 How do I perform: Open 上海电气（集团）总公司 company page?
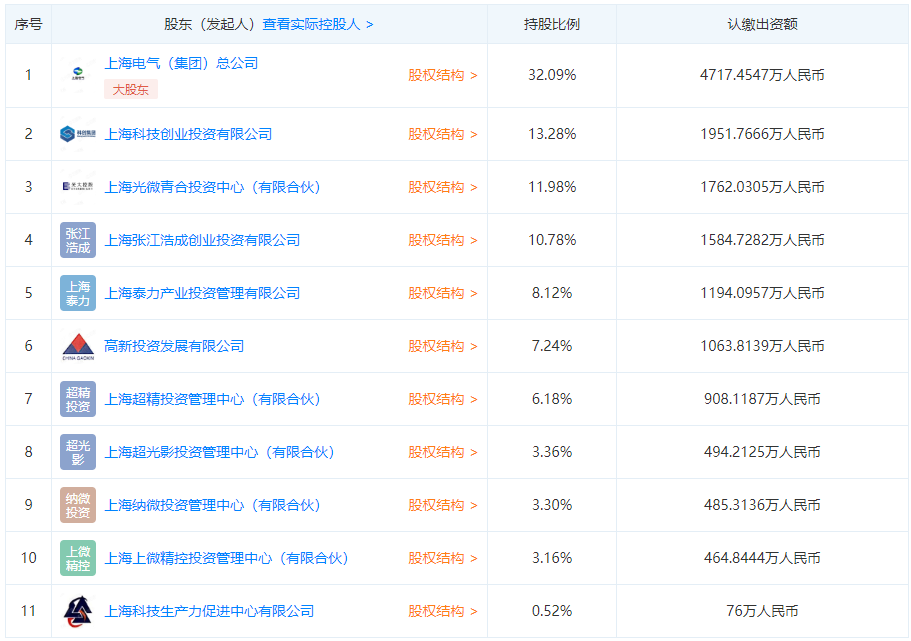tap(181, 63)
